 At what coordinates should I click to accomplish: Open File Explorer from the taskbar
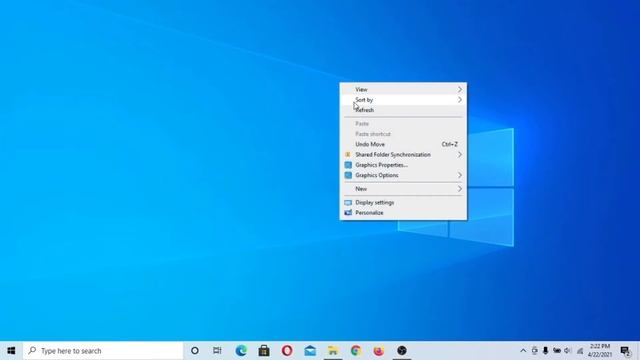pyautogui.click(x=333, y=351)
